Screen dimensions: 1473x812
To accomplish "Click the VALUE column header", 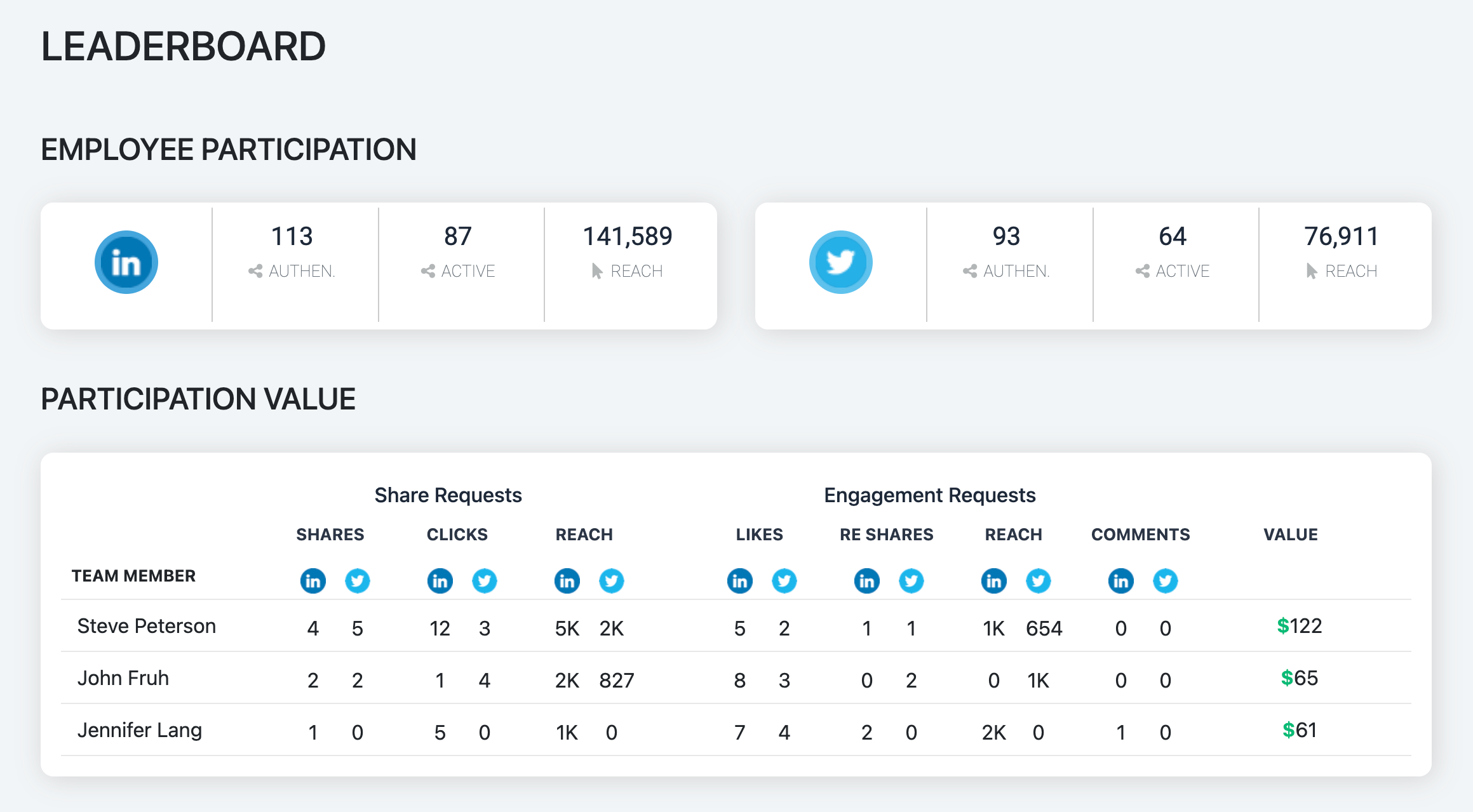I will [x=1290, y=535].
